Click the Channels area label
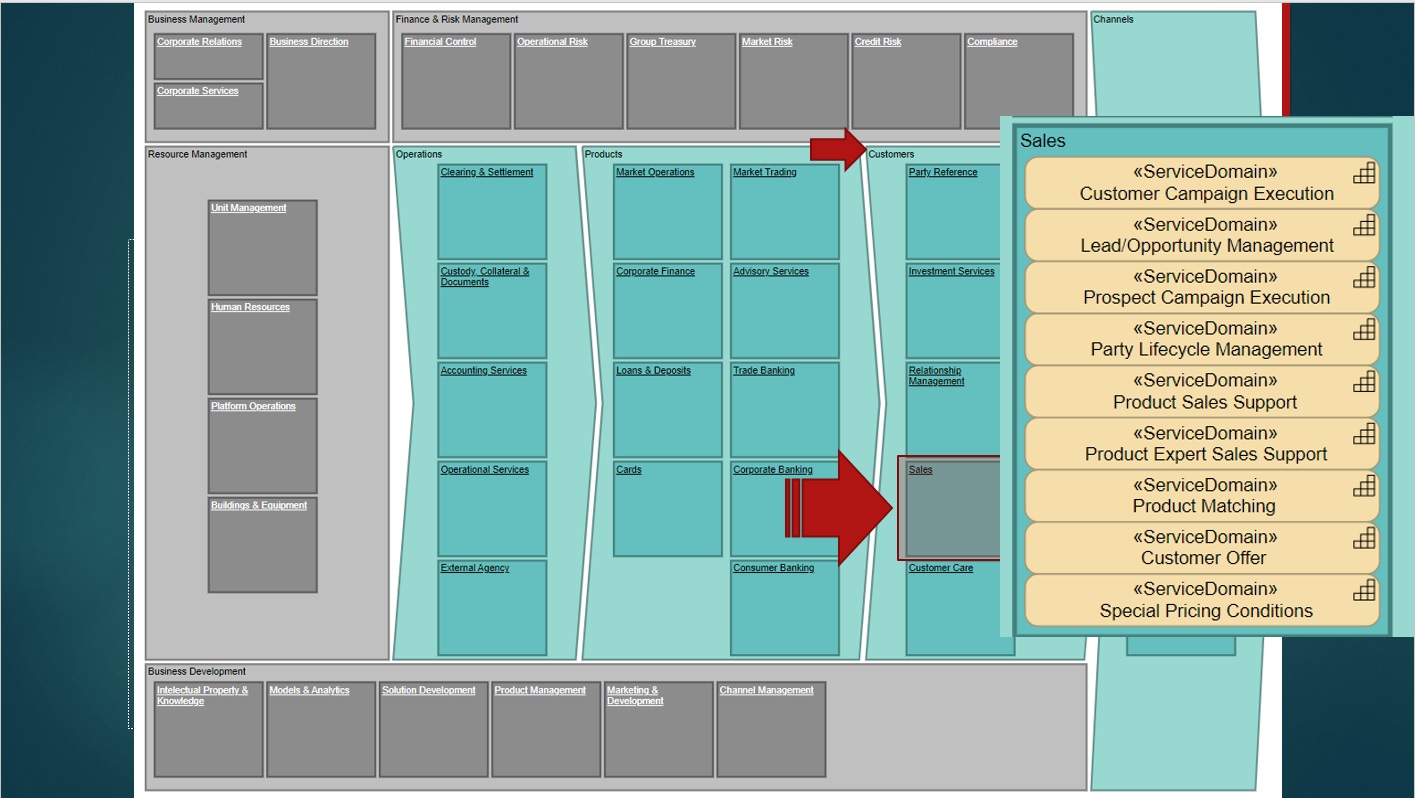Viewport: 1415px width, 798px height. point(1113,19)
